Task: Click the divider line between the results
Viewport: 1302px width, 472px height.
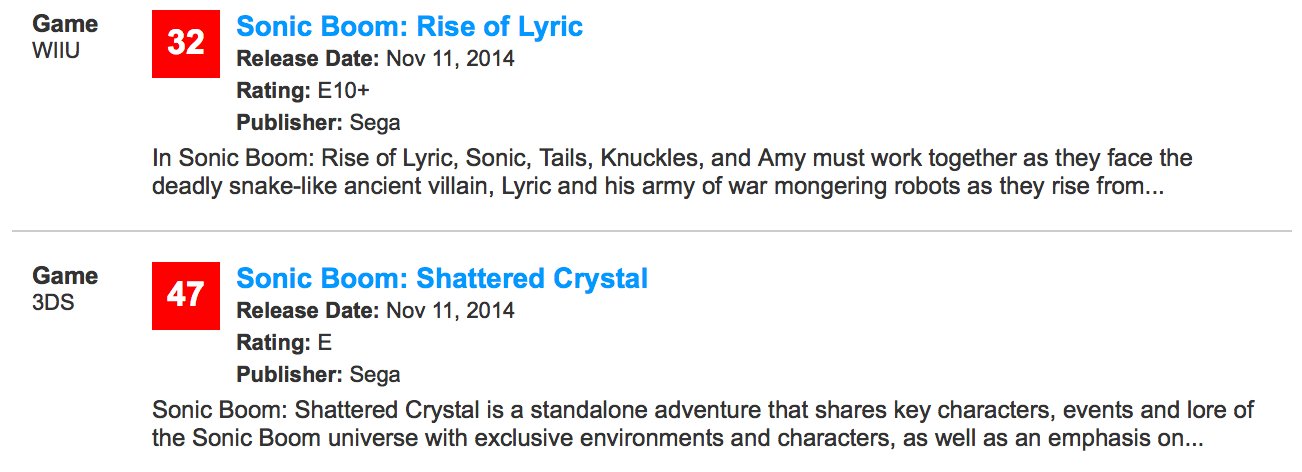Action: (651, 231)
